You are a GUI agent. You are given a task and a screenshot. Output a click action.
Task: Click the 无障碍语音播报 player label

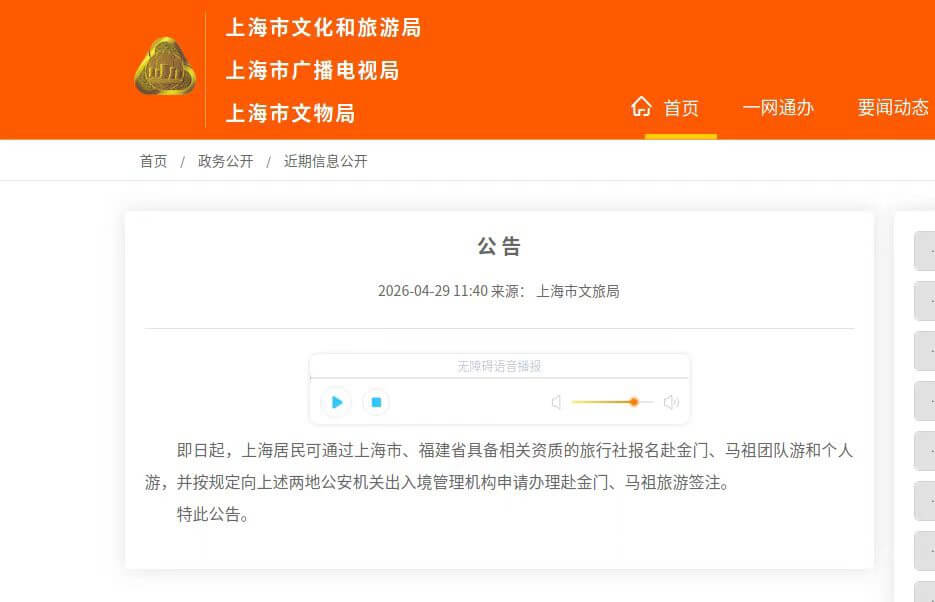tap(499, 366)
